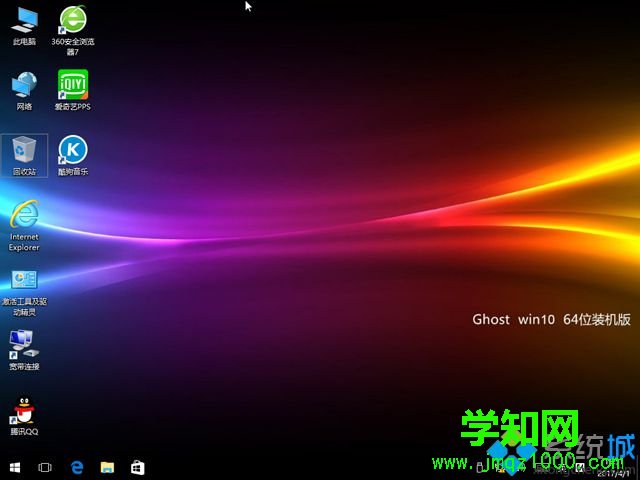Open the Windows Start menu
The width and height of the screenshot is (640, 480).
(x=15, y=467)
